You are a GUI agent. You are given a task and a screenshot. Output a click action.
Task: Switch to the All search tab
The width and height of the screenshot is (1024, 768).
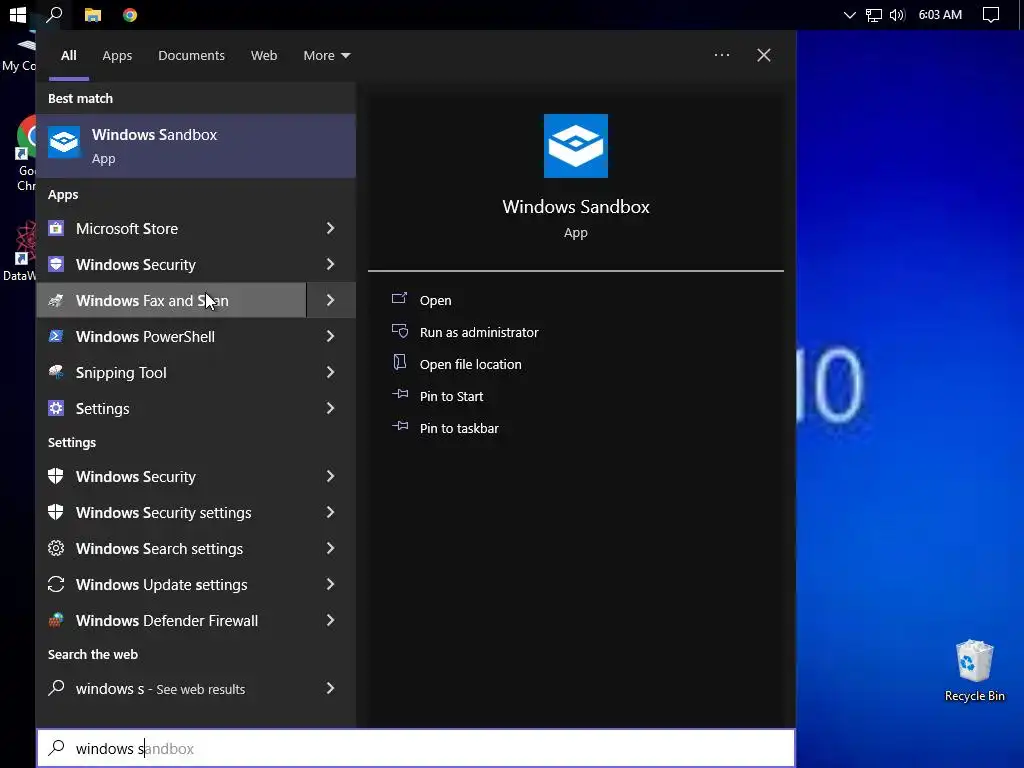point(69,56)
